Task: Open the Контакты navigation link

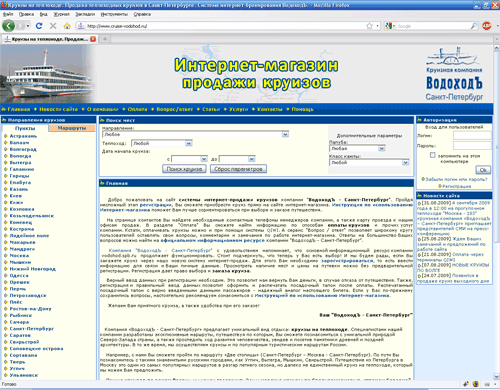Action: (x=270, y=109)
